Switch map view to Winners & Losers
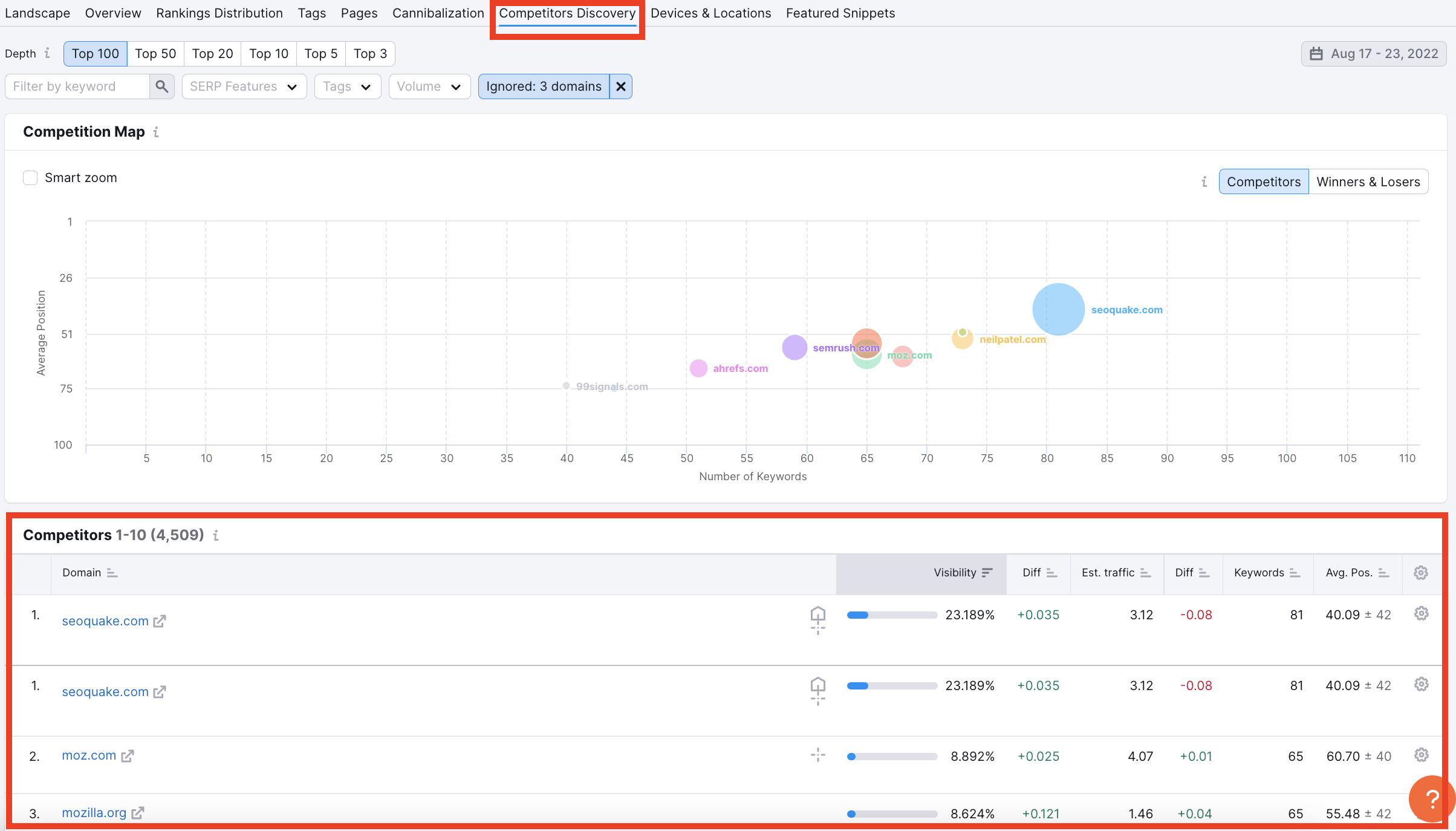This screenshot has width=1456, height=831. 1368,182
